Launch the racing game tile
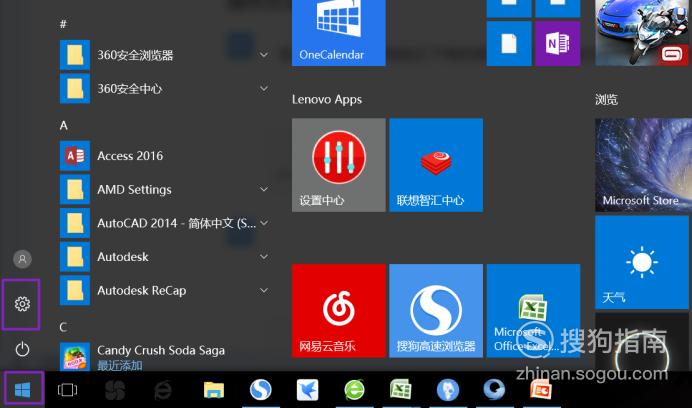692x408 pixels. (643, 33)
